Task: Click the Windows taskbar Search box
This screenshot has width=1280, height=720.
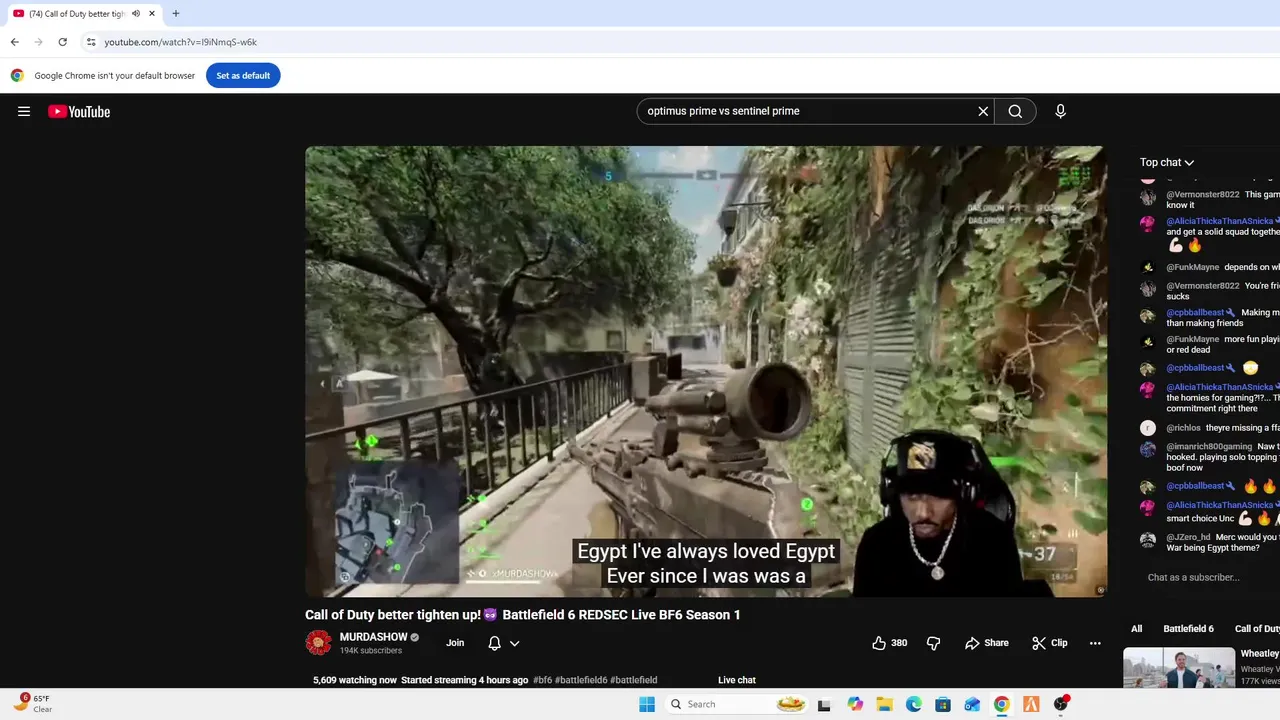Action: point(736,704)
